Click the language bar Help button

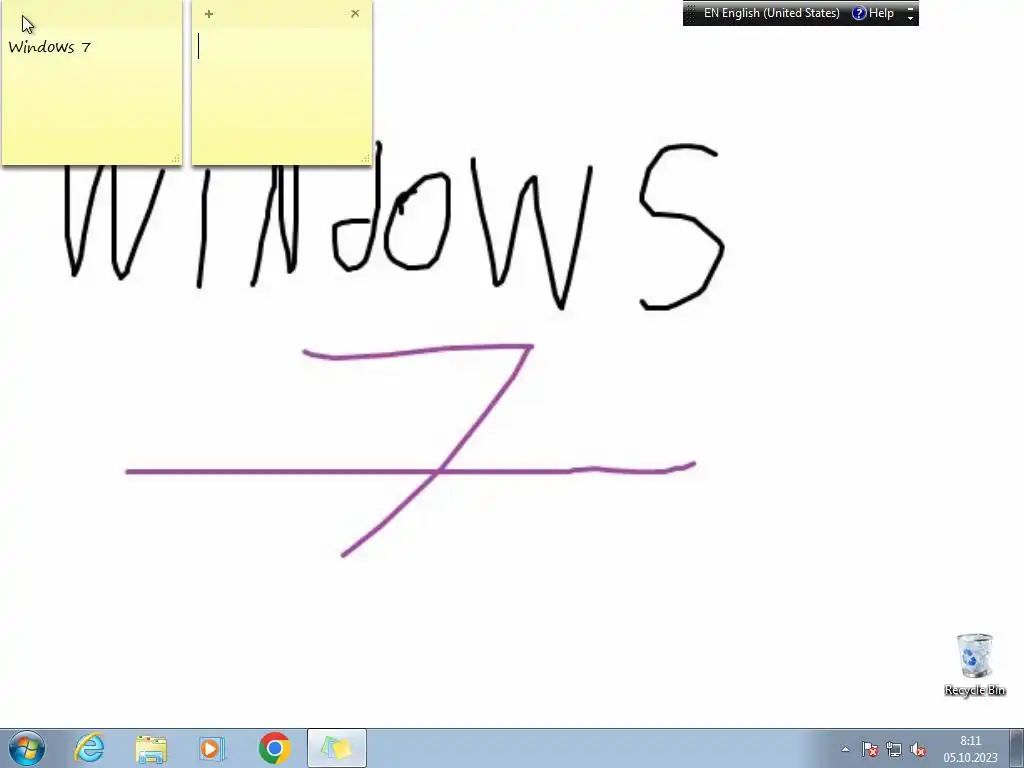click(873, 13)
